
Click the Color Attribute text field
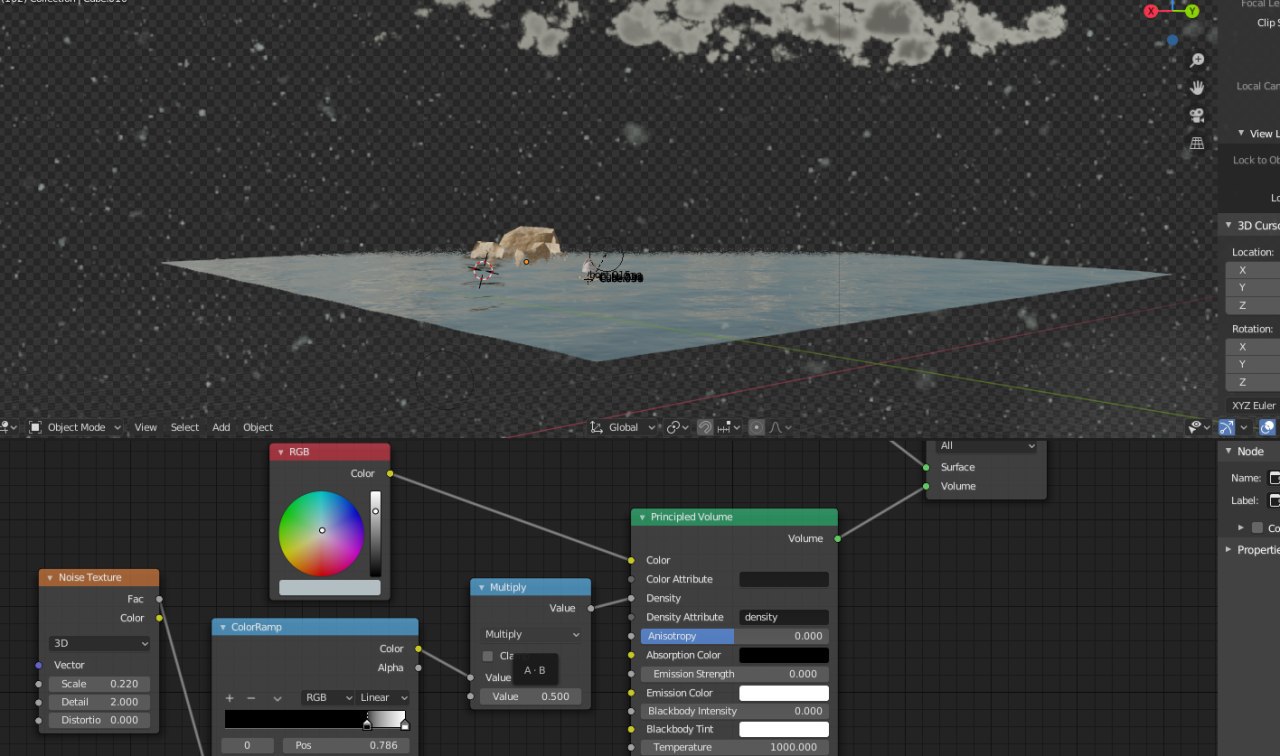(784, 579)
